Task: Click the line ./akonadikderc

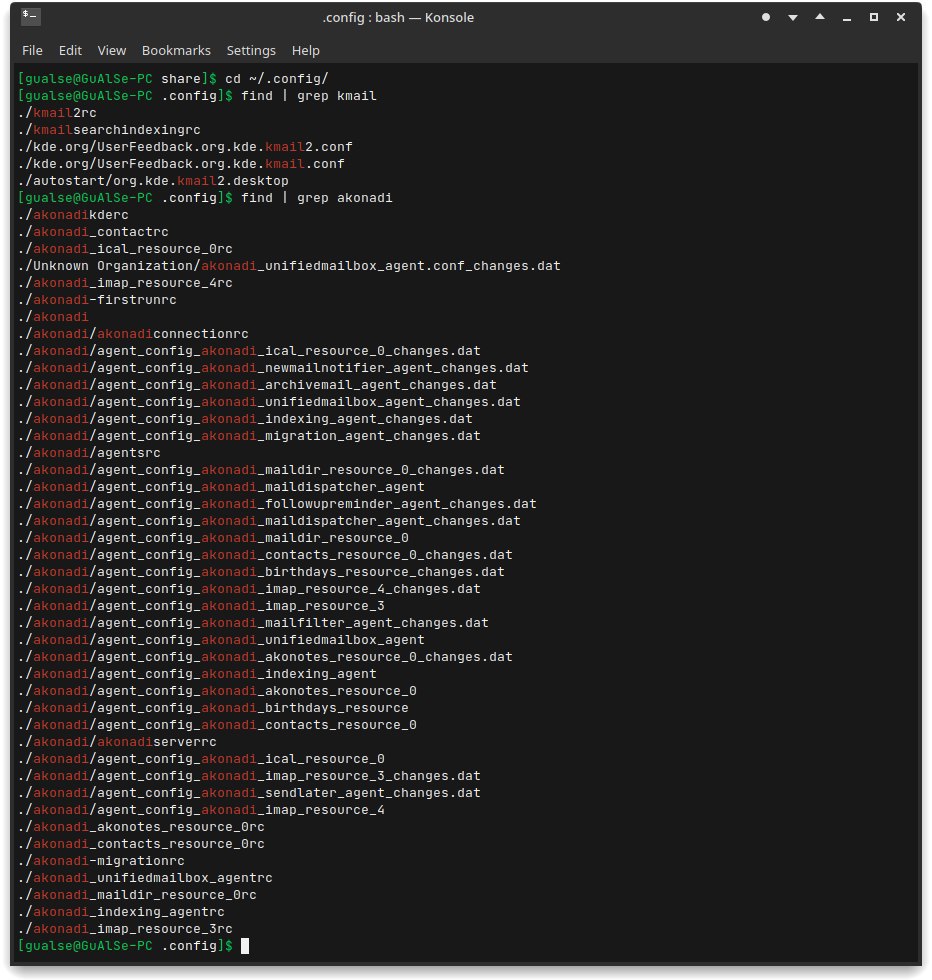Action: coord(73,215)
